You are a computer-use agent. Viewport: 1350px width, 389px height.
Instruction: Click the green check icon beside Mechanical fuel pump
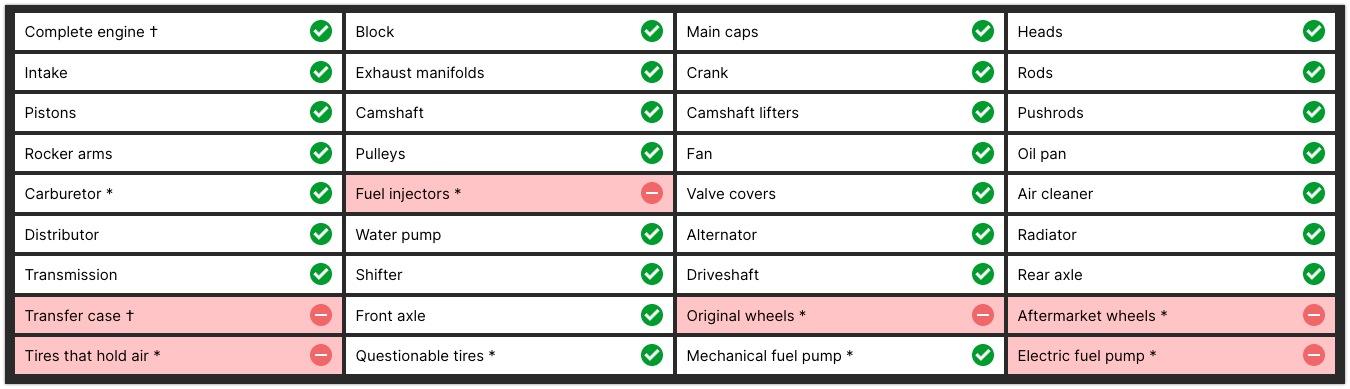[x=983, y=355]
